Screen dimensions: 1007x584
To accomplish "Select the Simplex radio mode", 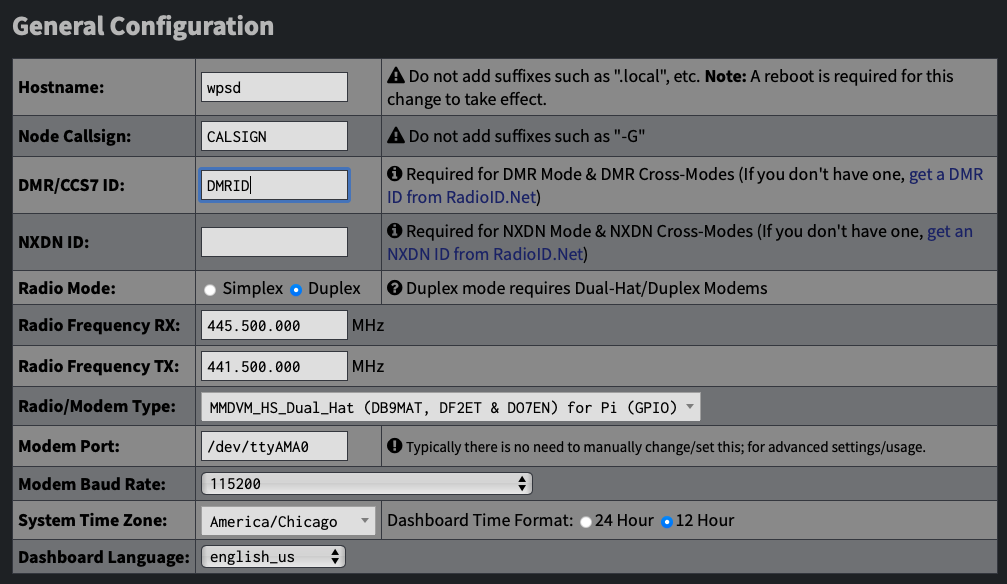I will pyautogui.click(x=210, y=290).
